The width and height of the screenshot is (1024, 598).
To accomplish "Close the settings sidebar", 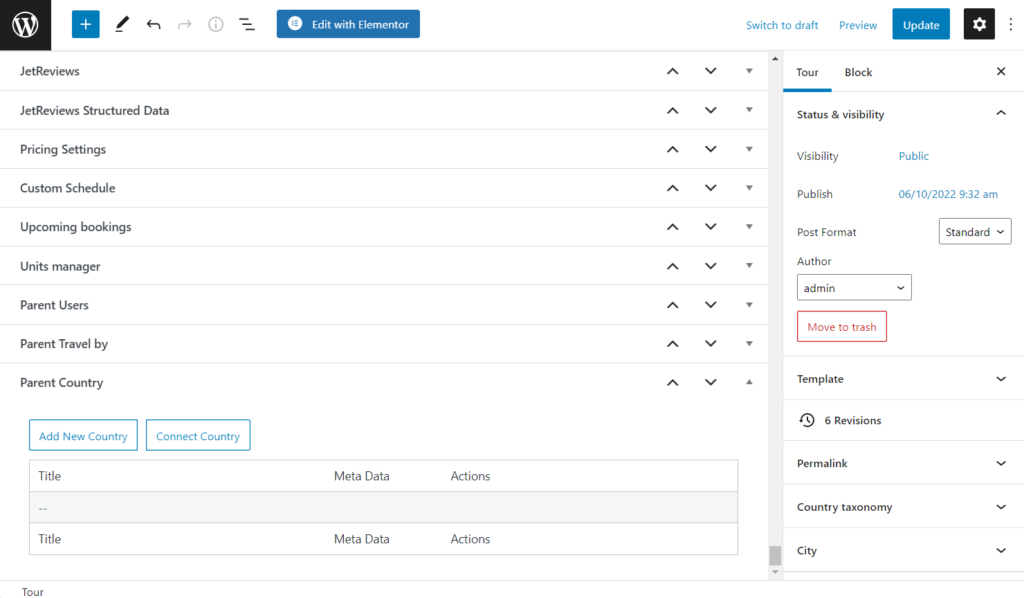I will [x=1001, y=71].
